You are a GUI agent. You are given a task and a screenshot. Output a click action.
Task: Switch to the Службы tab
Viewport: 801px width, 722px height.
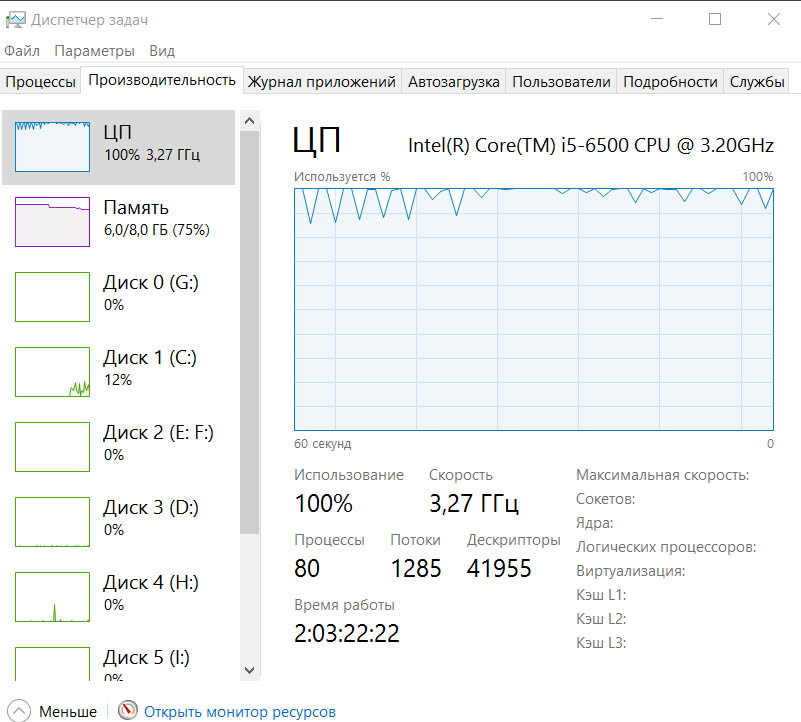pos(757,82)
